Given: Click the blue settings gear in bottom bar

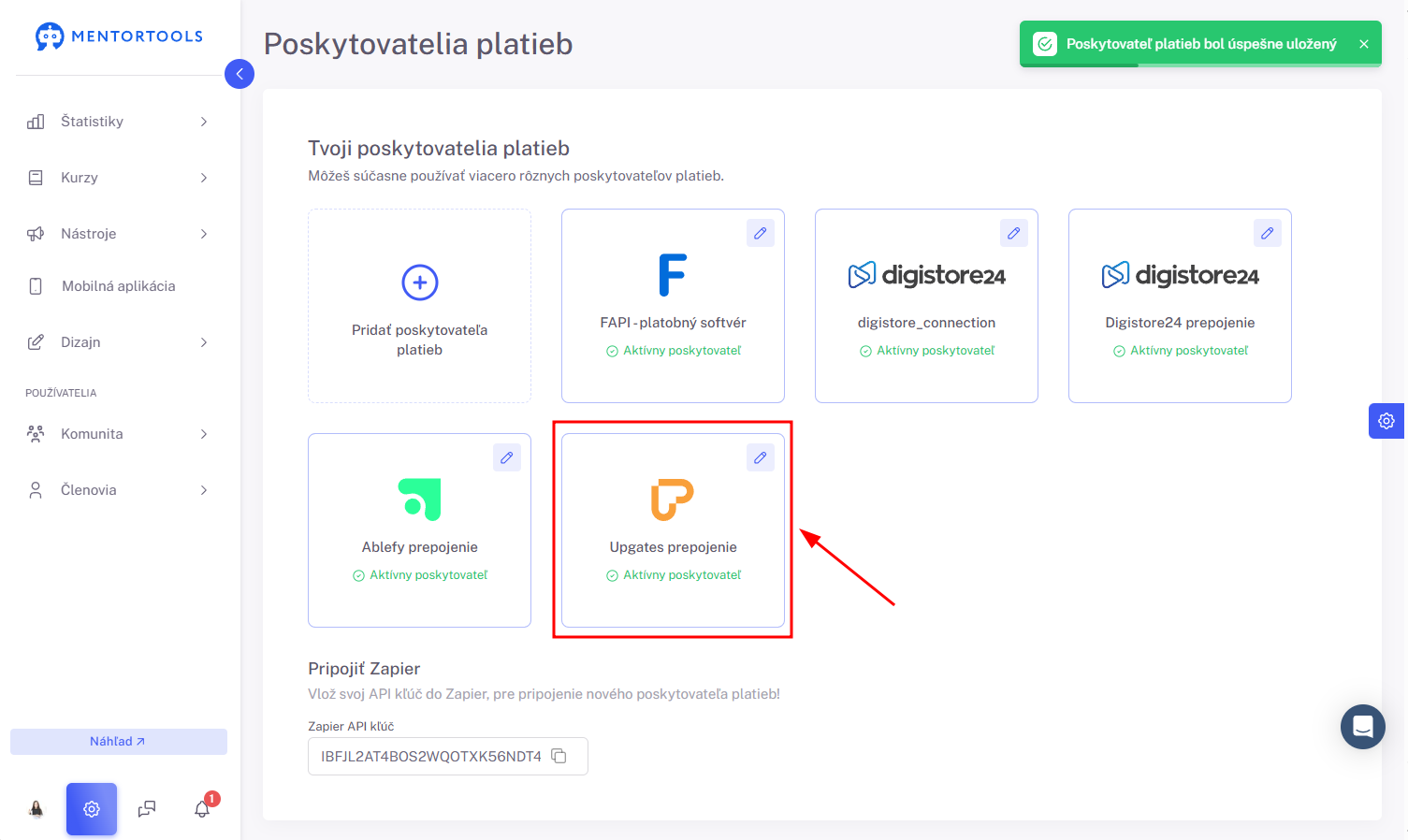Looking at the screenshot, I should tap(92, 809).
